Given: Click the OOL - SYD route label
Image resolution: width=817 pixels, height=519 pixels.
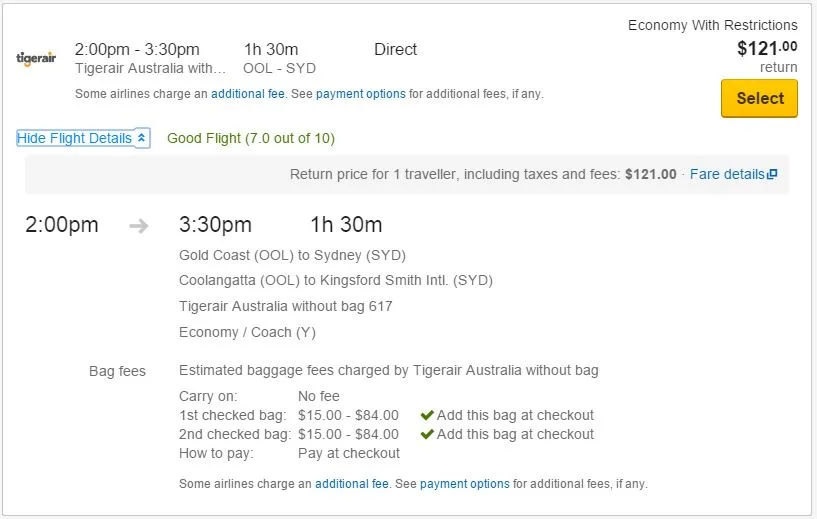Looking at the screenshot, I should (x=279, y=68).
